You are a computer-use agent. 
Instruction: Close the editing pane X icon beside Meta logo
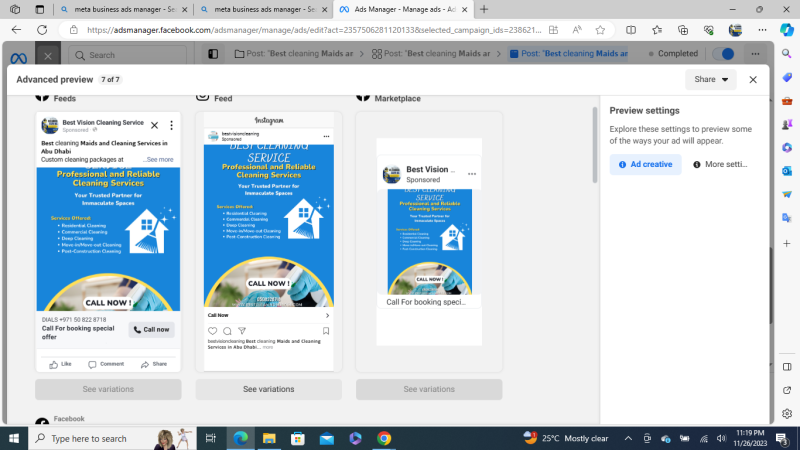click(48, 56)
